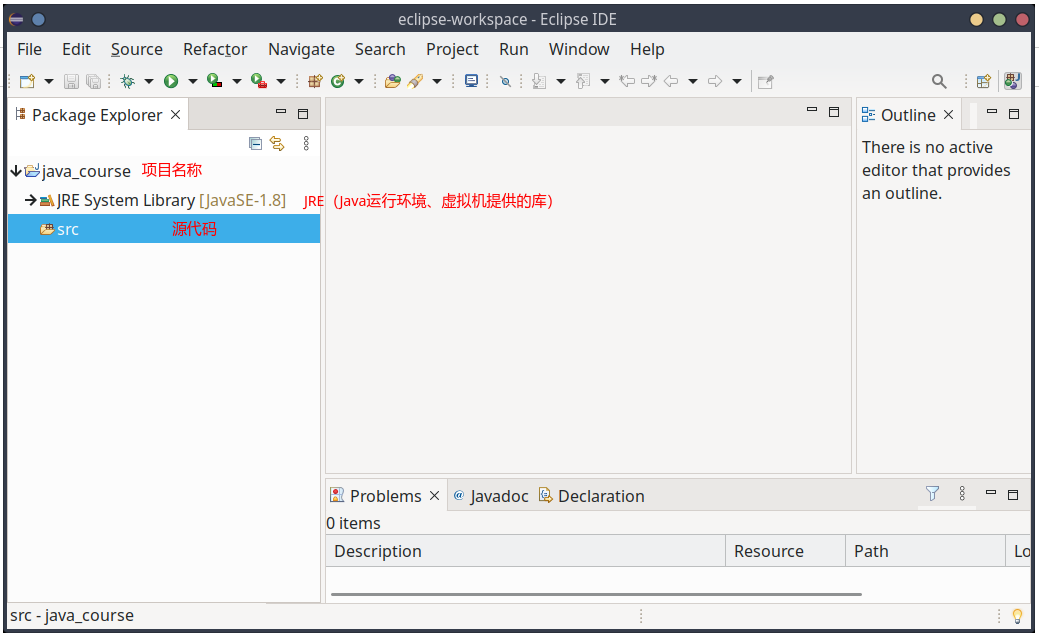1039x637 pixels.
Task: Click the New Java Package icon
Action: pyautogui.click(x=315, y=81)
